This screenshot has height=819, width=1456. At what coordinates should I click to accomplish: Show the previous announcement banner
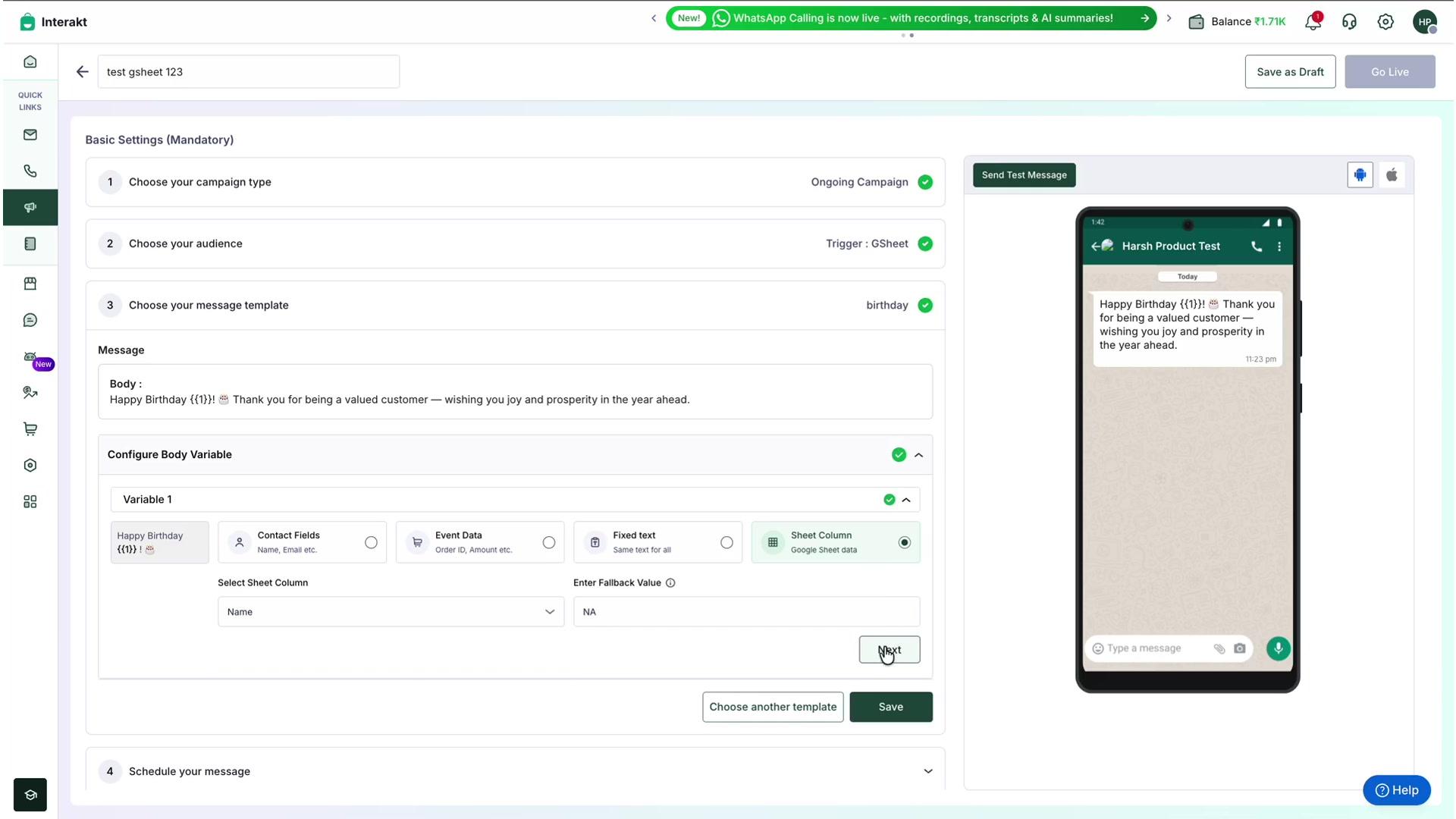pos(654,18)
